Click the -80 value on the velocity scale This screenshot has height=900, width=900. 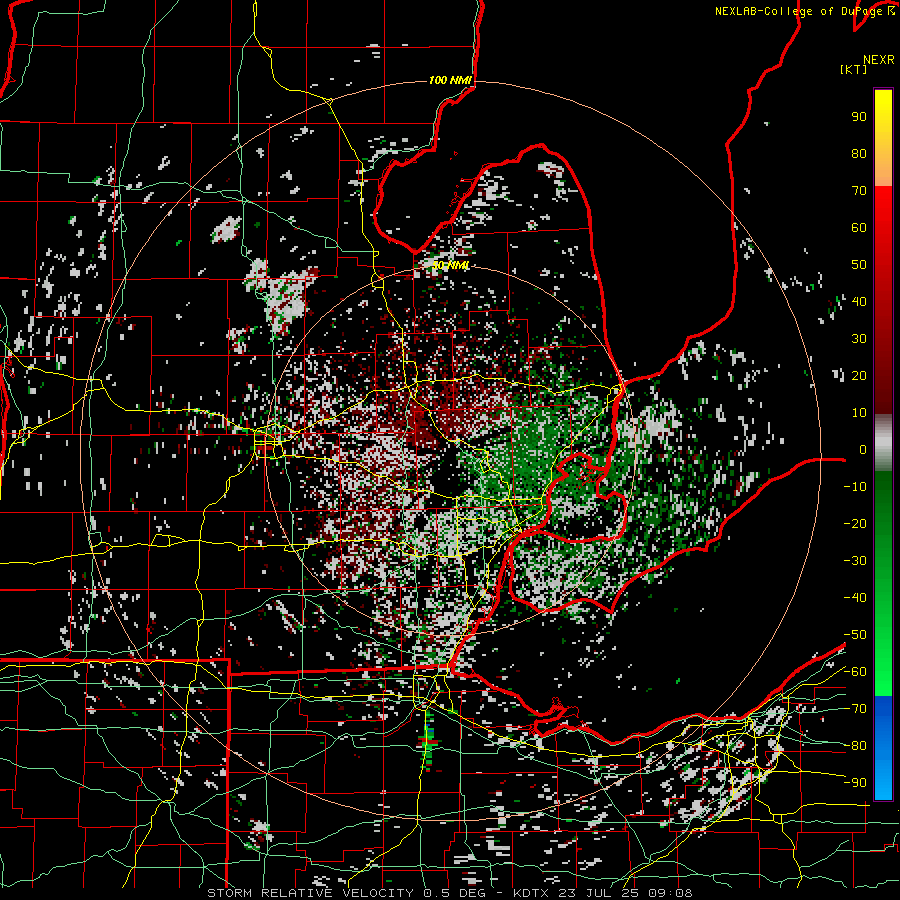(x=855, y=746)
